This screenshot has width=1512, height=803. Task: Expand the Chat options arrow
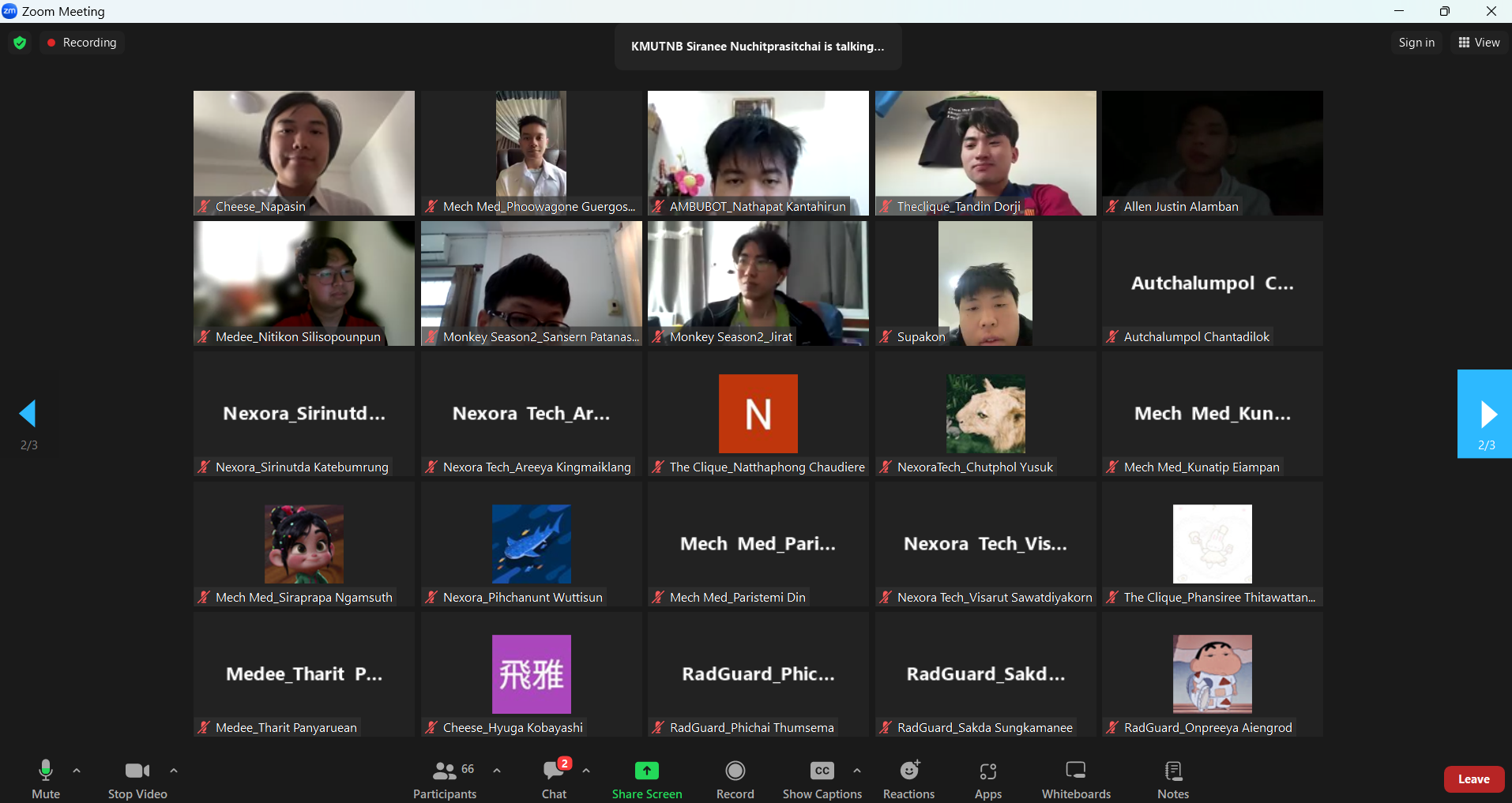(x=586, y=771)
